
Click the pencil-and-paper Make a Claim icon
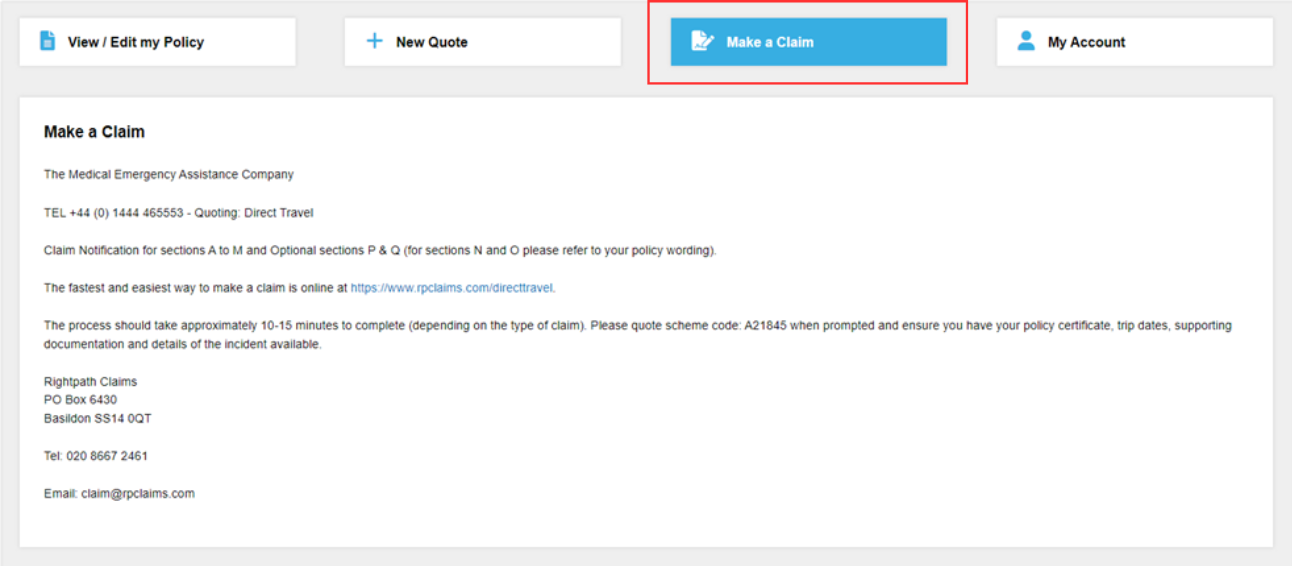pos(702,41)
